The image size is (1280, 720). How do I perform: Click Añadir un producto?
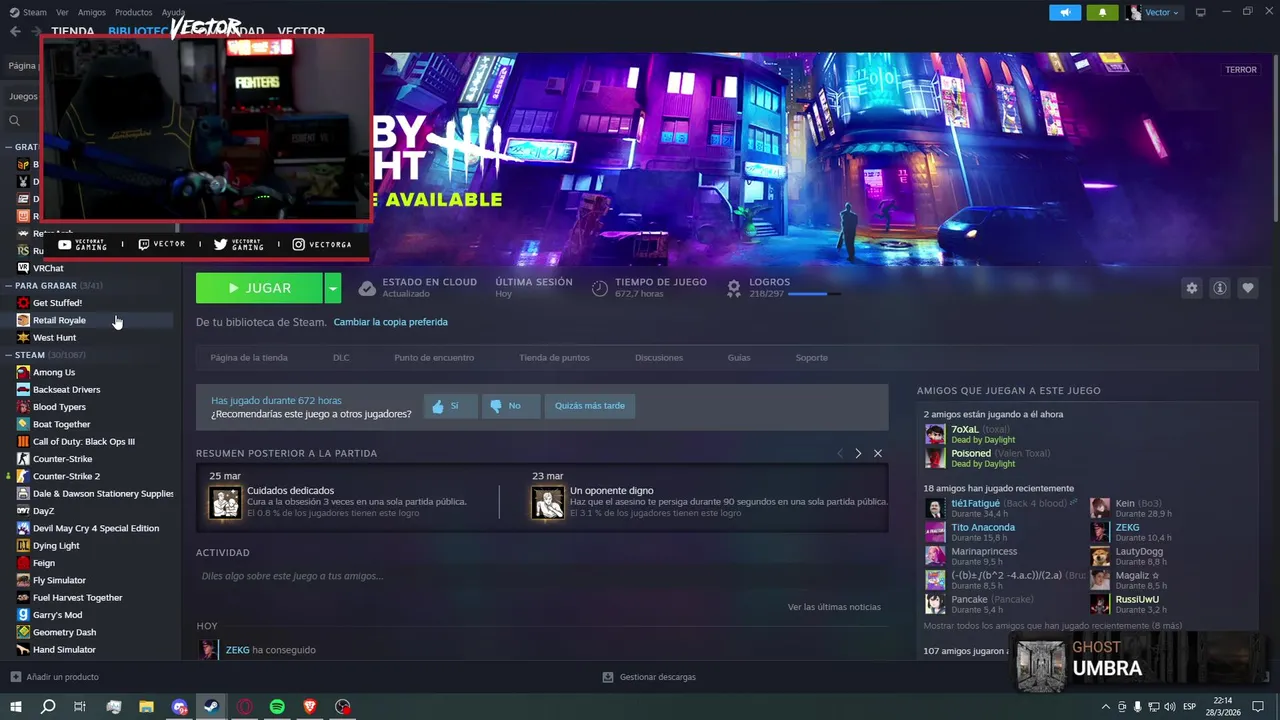coord(55,677)
